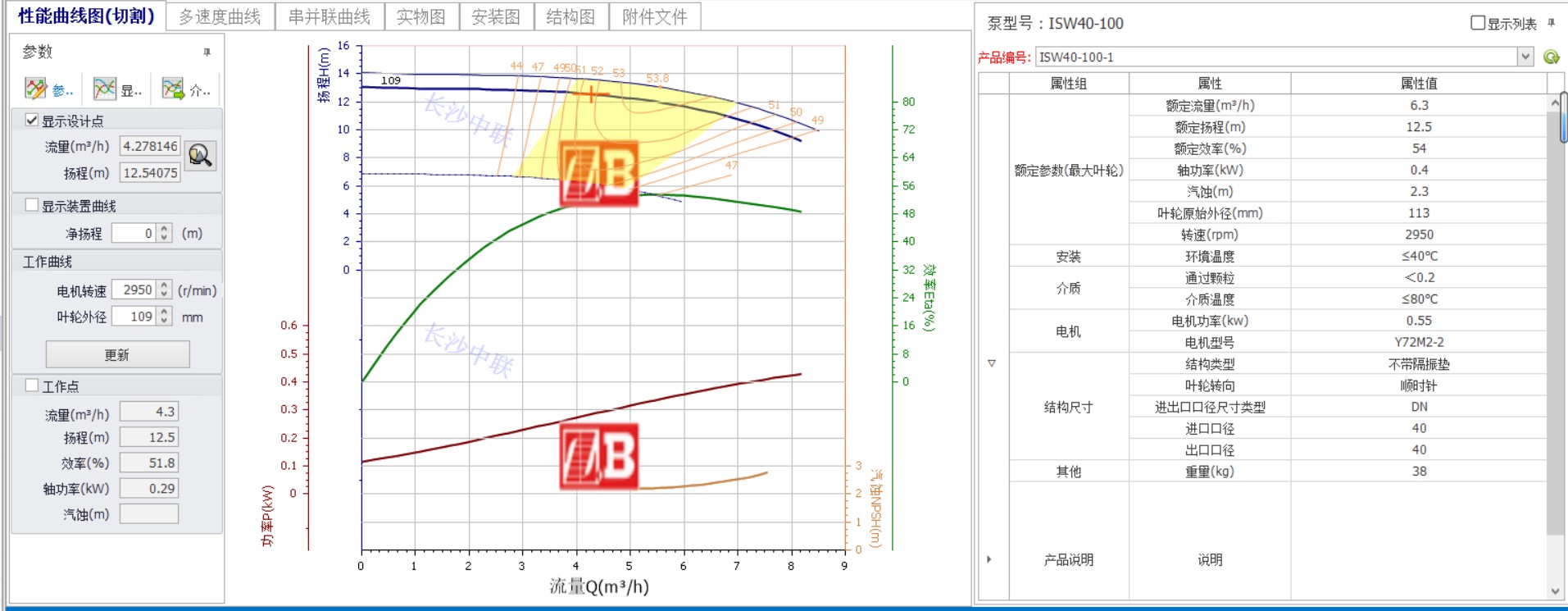The image size is (1568, 611).
Task: Open the 串并联曲线 tab
Action: click(329, 16)
